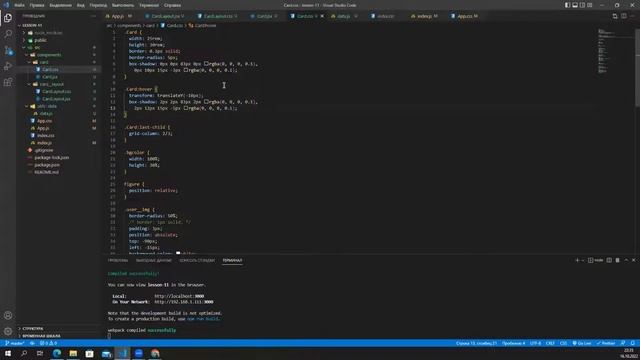
Task: Open the Вид menu
Action: [81, 5]
